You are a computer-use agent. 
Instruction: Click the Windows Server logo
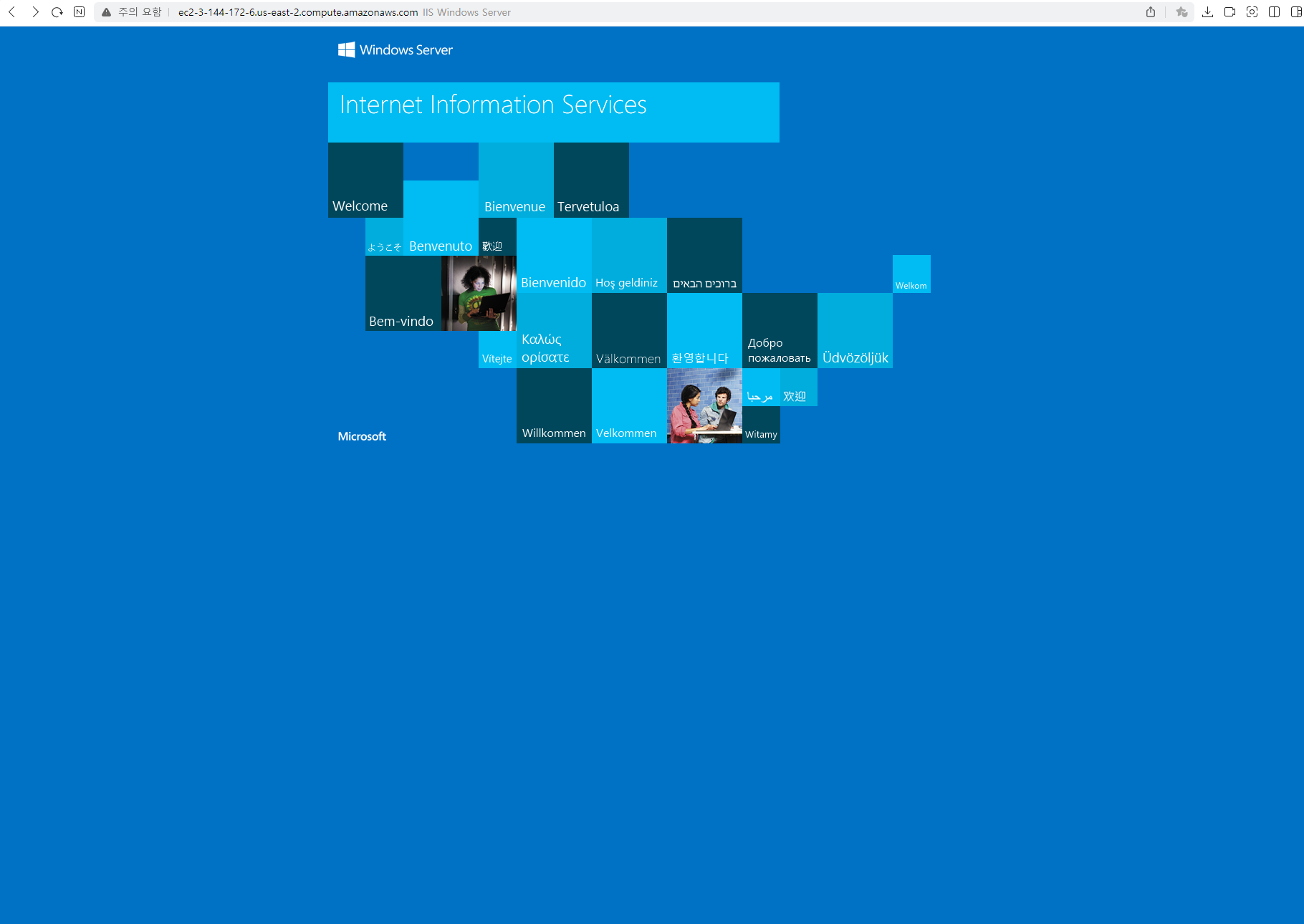347,49
